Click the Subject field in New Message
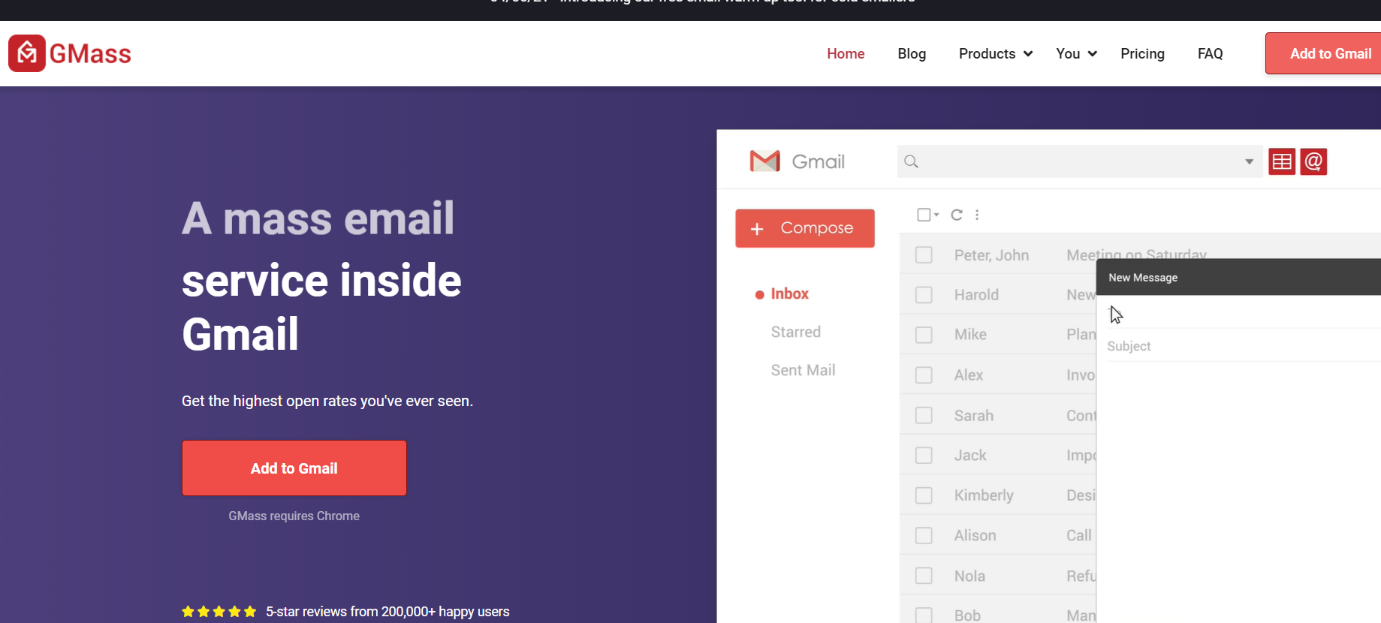The height and width of the screenshot is (623, 1381). (1240, 346)
